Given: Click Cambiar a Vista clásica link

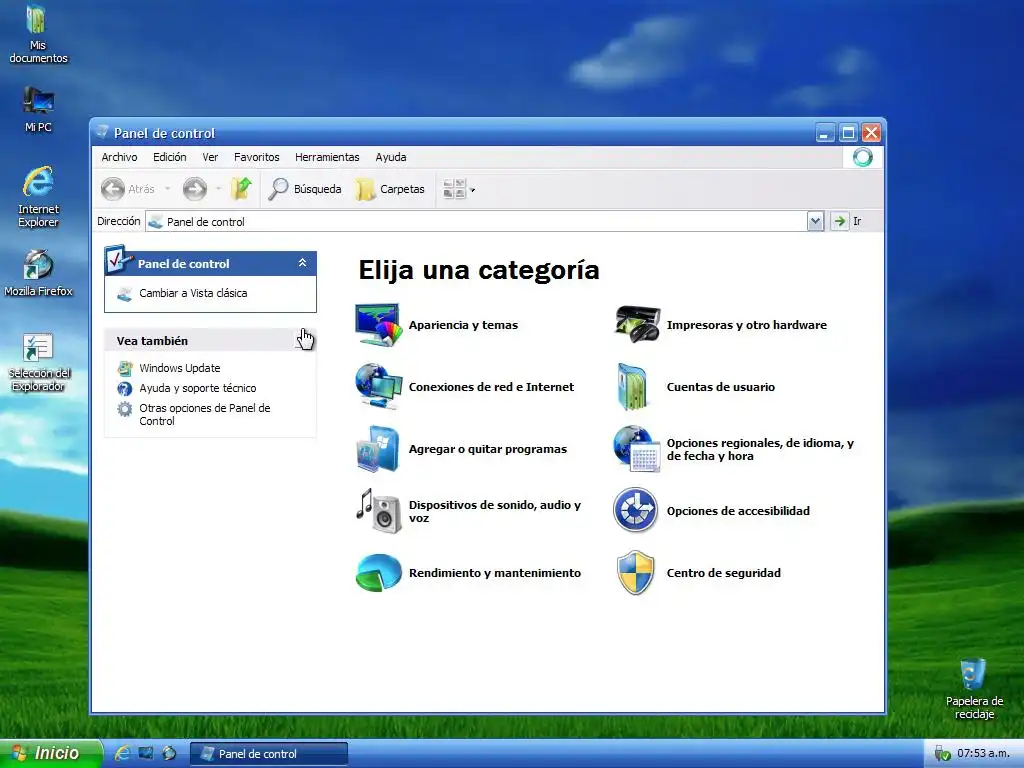Looking at the screenshot, I should click(x=193, y=293).
